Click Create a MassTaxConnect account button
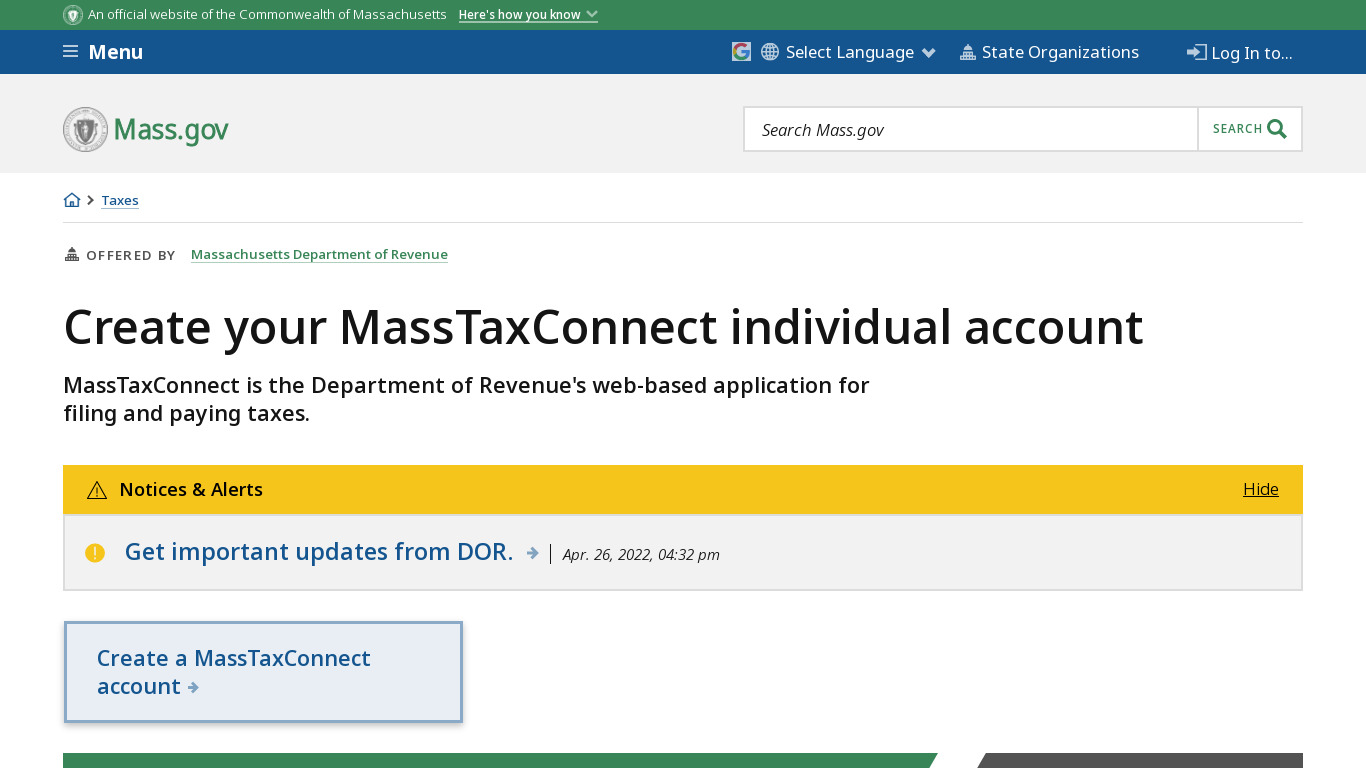Viewport: 1366px width, 768px height. tap(263, 672)
